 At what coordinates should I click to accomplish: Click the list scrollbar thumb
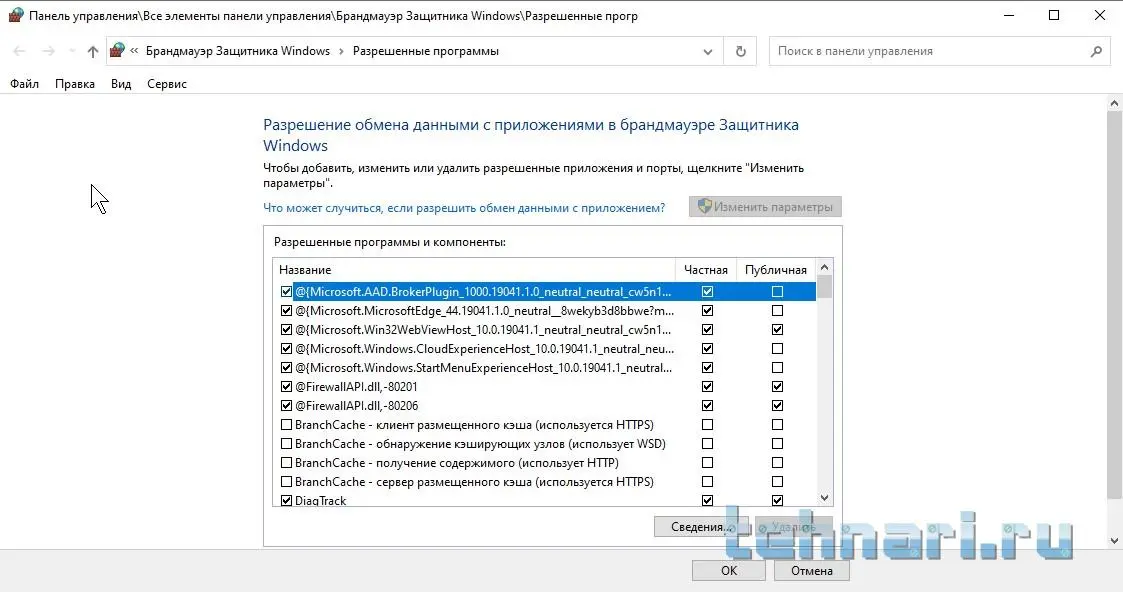[824, 287]
